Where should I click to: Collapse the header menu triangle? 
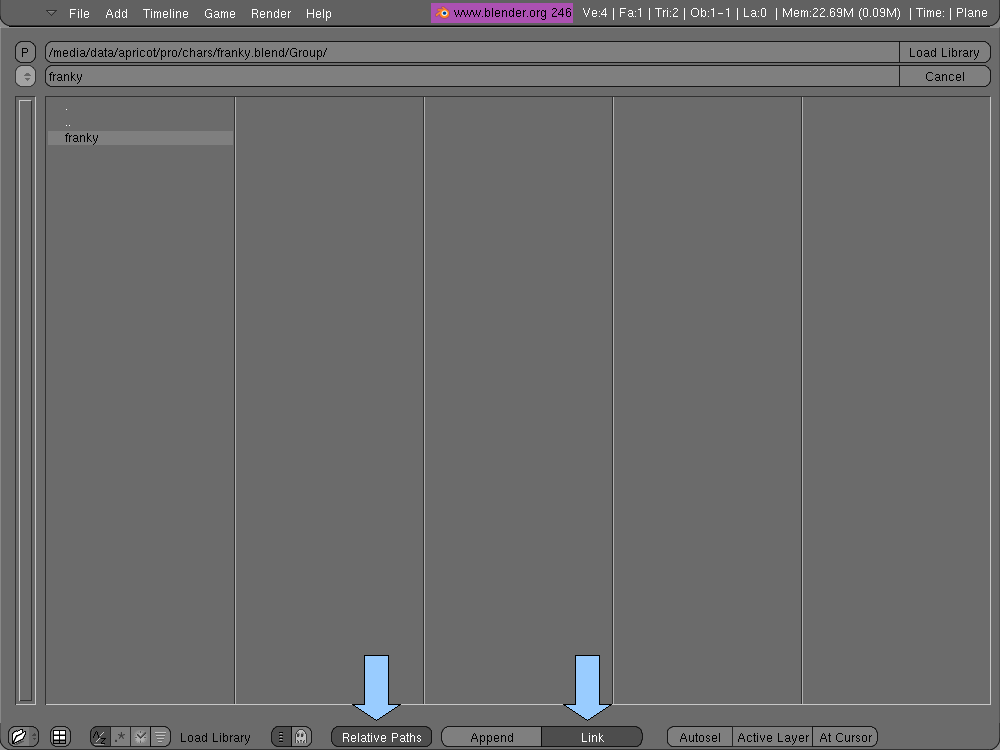click(52, 13)
